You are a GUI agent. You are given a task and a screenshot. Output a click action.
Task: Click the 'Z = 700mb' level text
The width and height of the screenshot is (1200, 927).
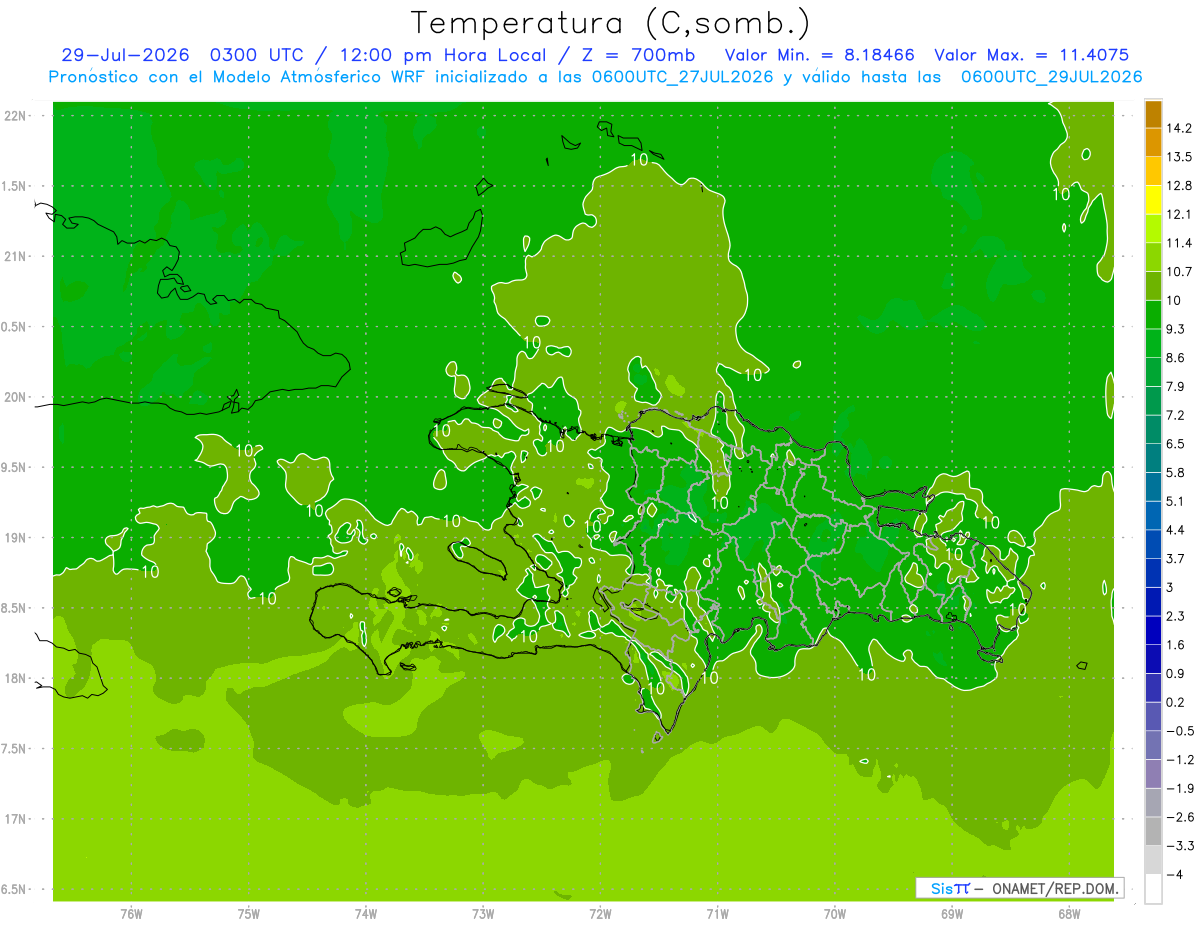[638, 55]
